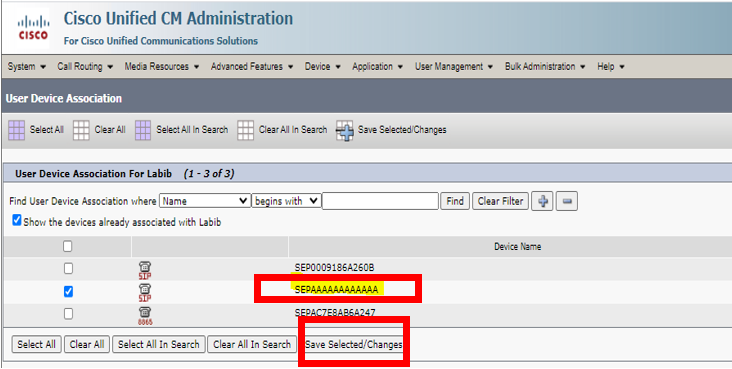
Task: Click toolbar Select All In Search icon
Action: coord(143,130)
